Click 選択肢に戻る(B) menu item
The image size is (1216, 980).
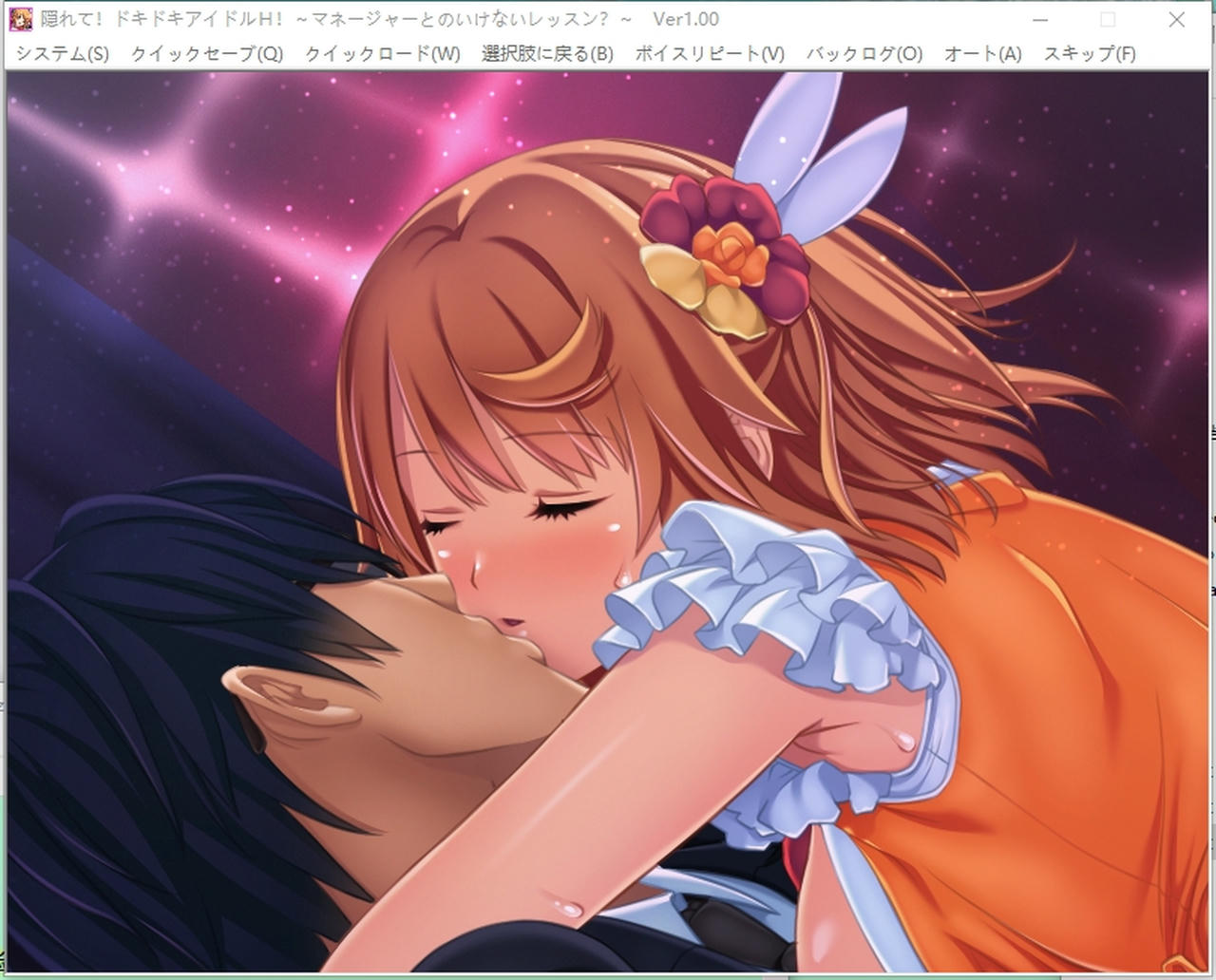(547, 53)
